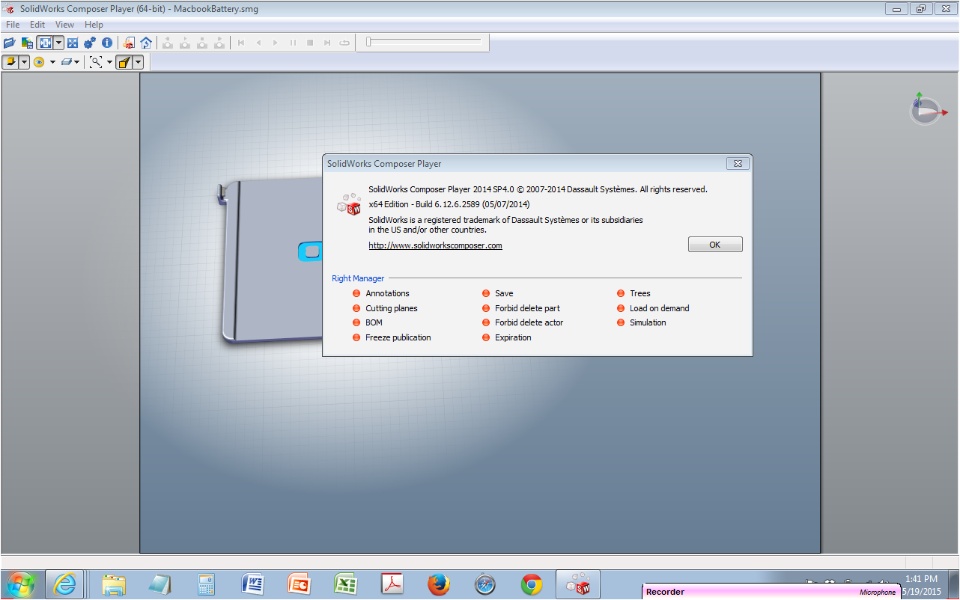
Task: Click the battery model in the viewport
Action: click(271, 260)
